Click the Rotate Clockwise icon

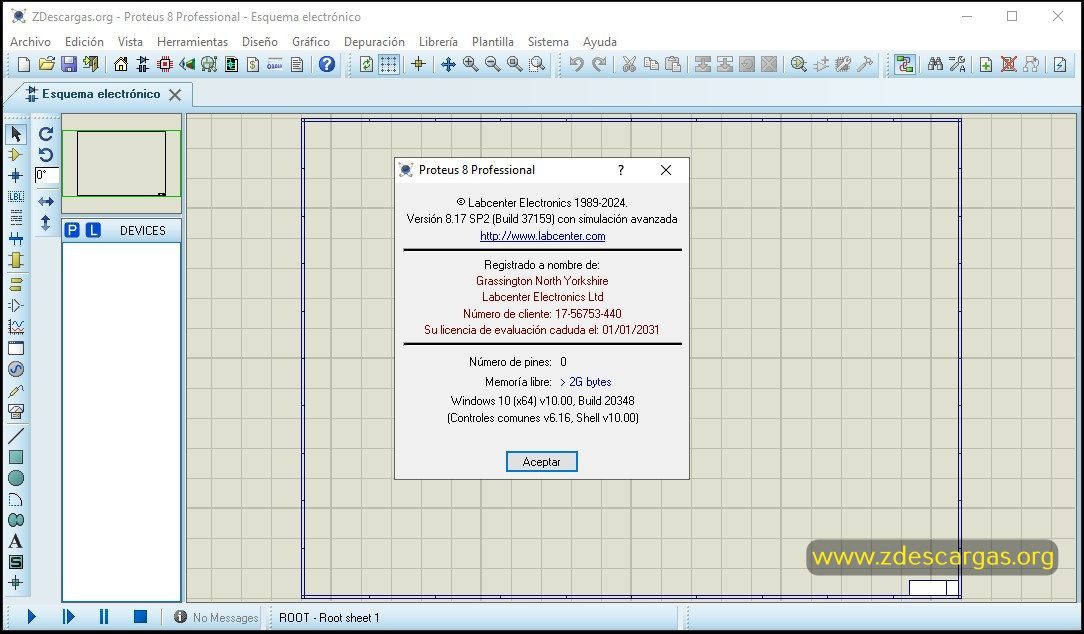coord(46,133)
